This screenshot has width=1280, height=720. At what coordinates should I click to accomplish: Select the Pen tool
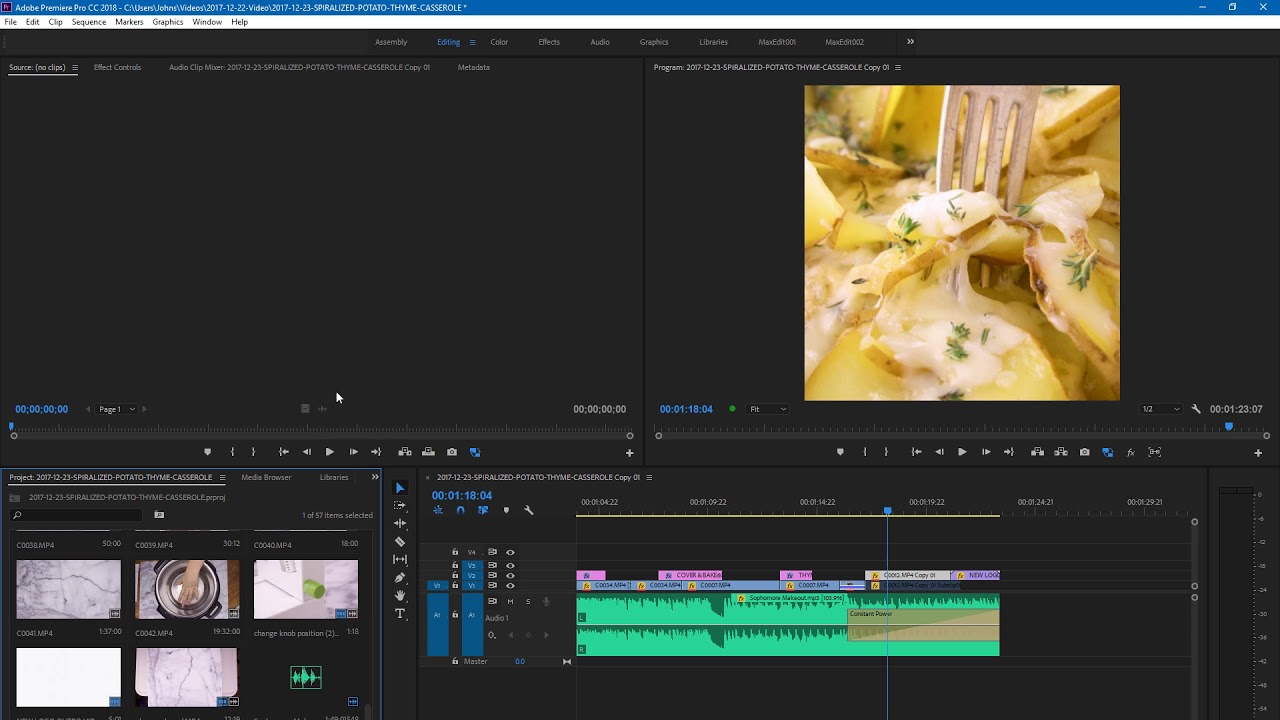click(x=400, y=577)
